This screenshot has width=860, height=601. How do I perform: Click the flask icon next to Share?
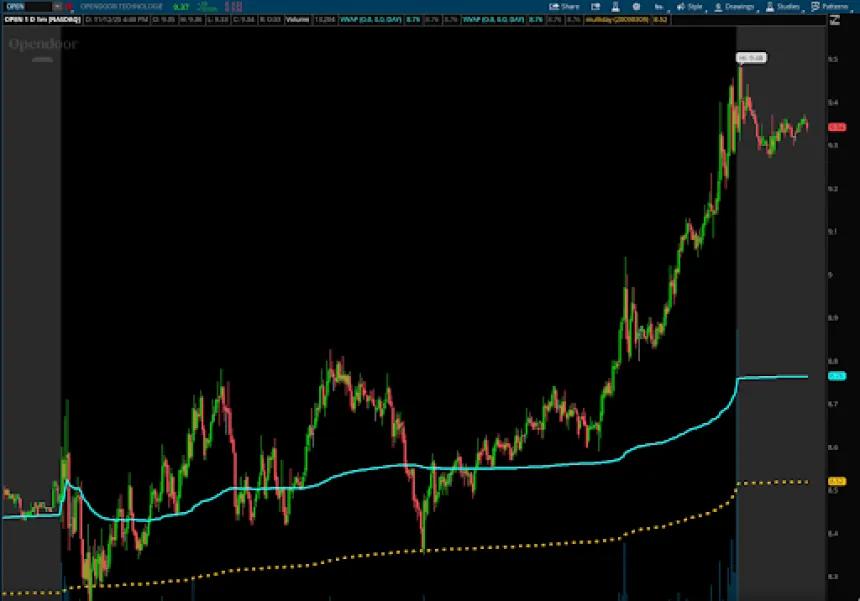coord(615,7)
